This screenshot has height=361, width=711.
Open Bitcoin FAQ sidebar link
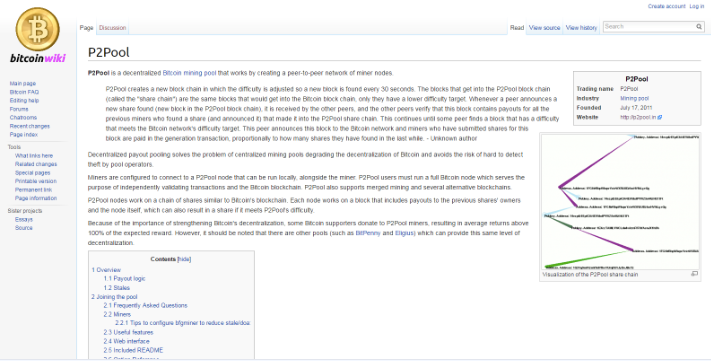24,92
